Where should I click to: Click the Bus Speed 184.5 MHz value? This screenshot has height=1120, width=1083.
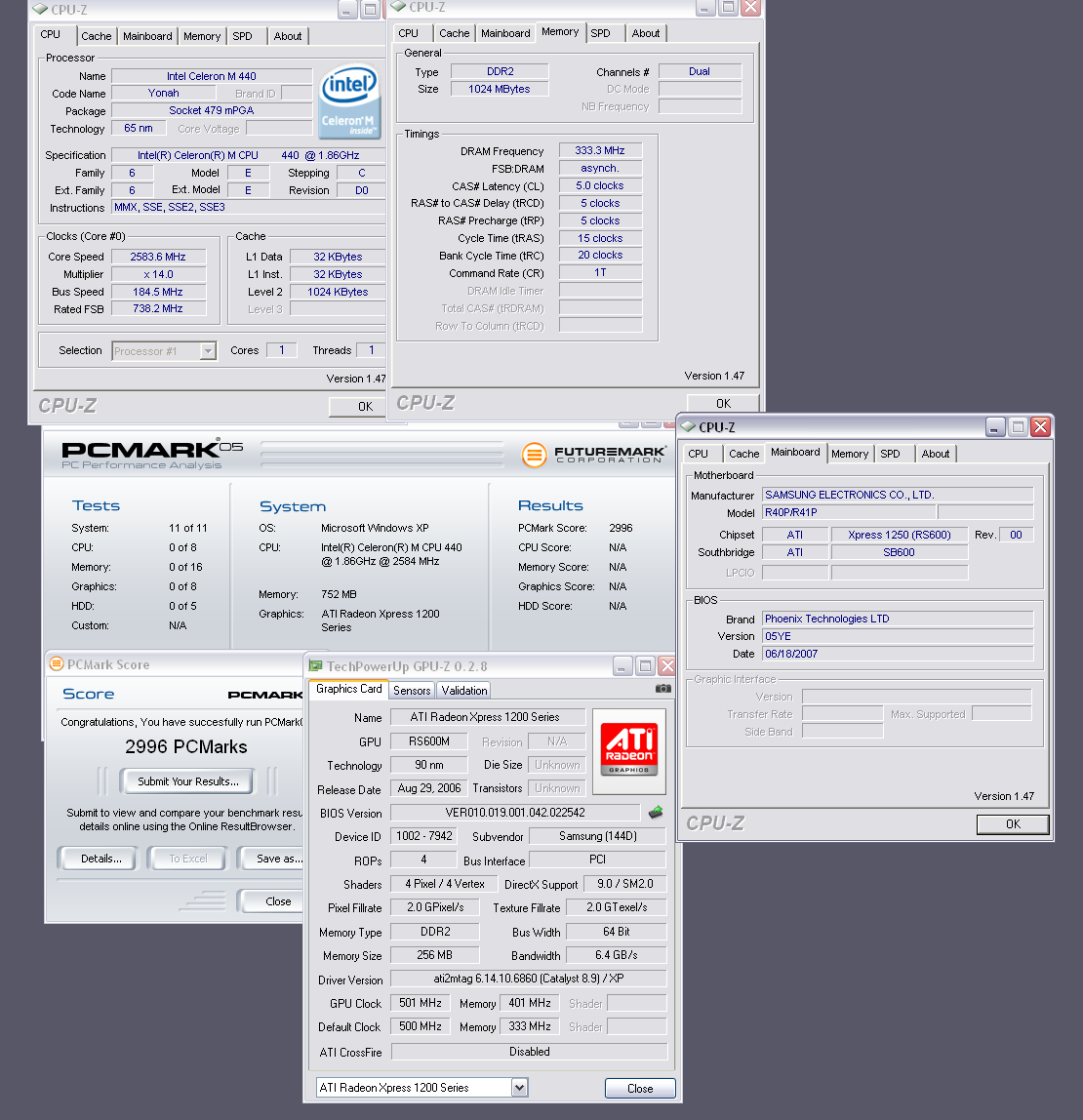click(159, 292)
